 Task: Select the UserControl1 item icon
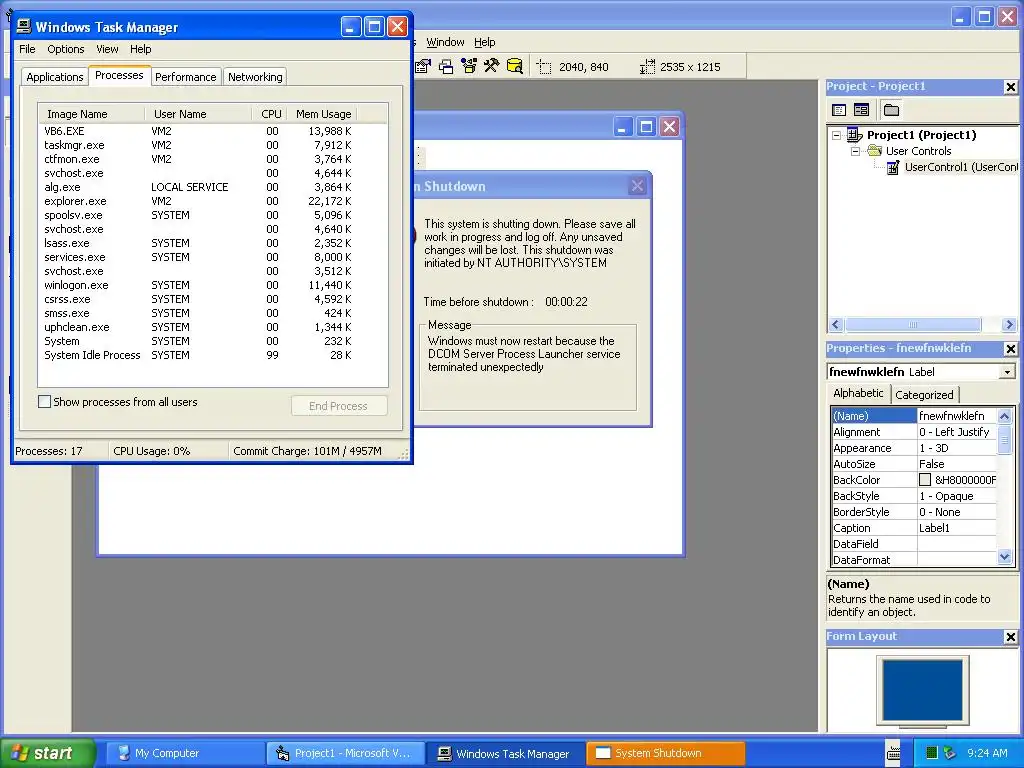click(893, 167)
